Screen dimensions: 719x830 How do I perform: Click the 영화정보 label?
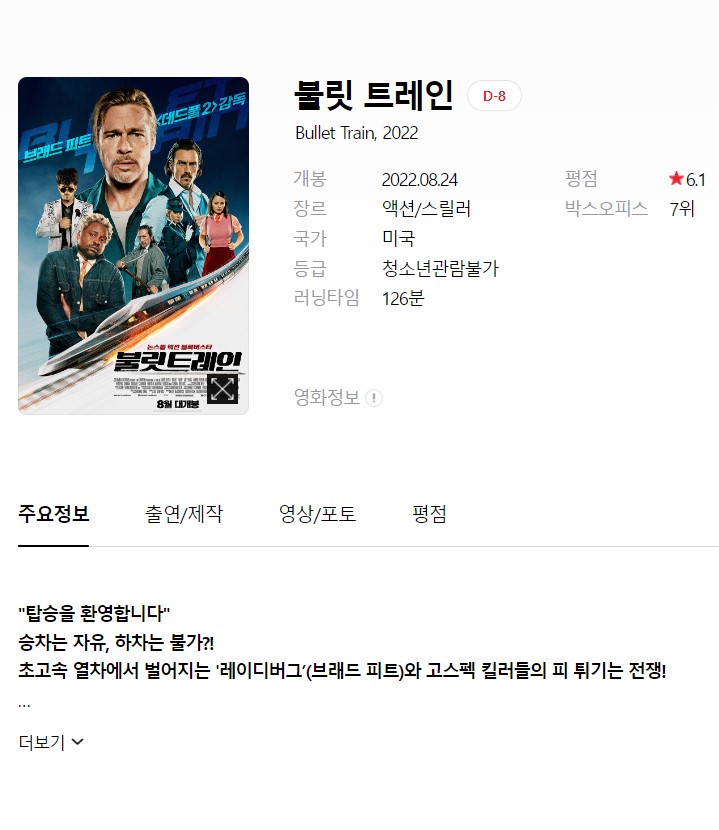tap(327, 397)
